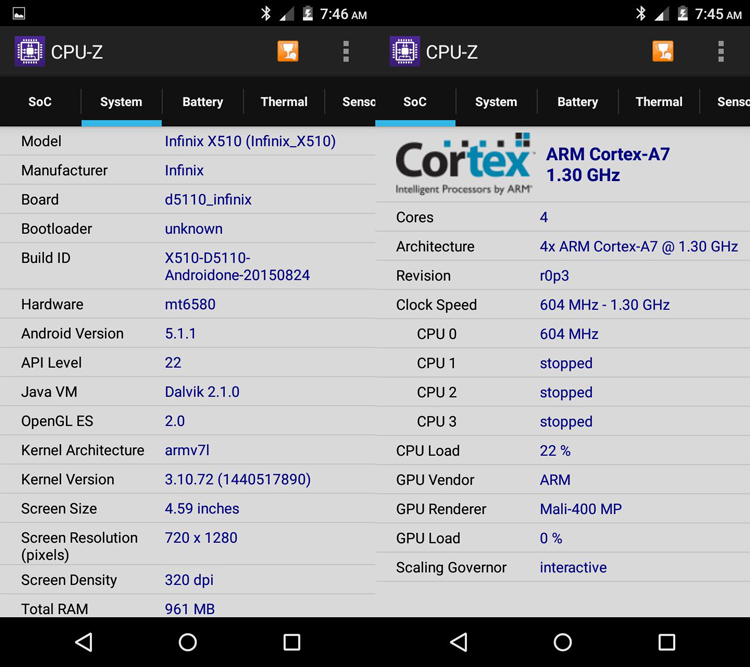The width and height of the screenshot is (750, 667).
Task: Open the orange validation icon on left screen
Action: point(288,51)
